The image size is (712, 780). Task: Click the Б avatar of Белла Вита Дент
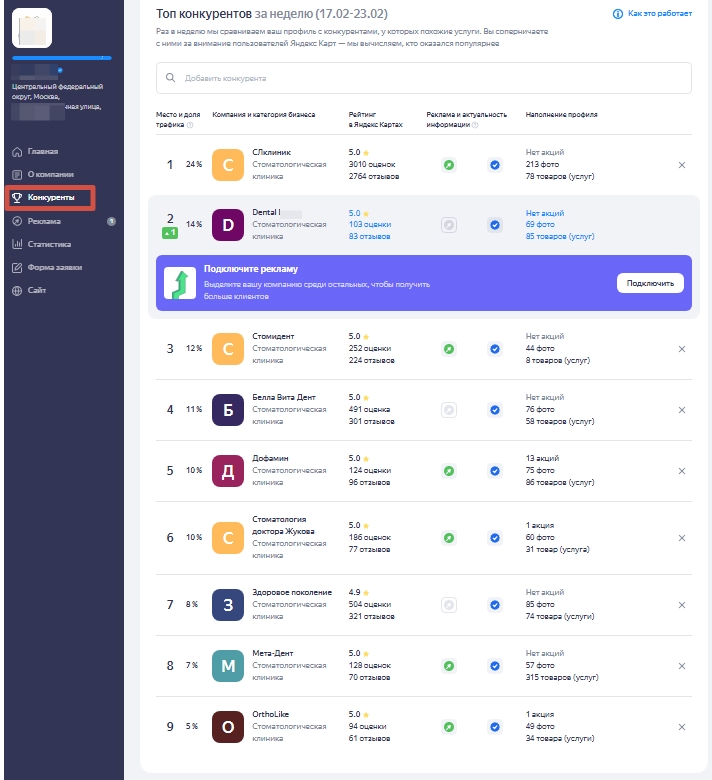tap(228, 410)
